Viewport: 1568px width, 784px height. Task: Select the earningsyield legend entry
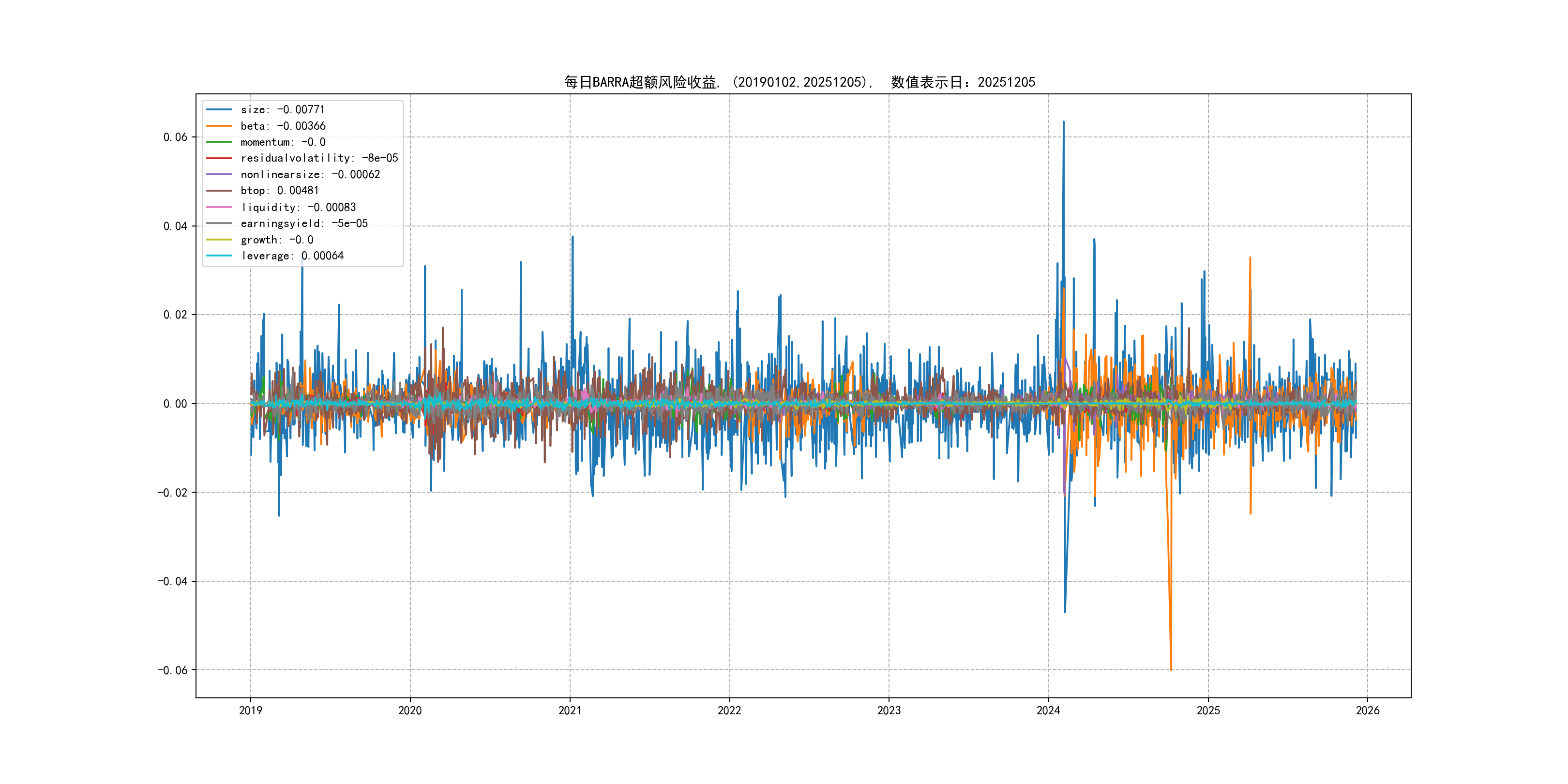[x=304, y=224]
